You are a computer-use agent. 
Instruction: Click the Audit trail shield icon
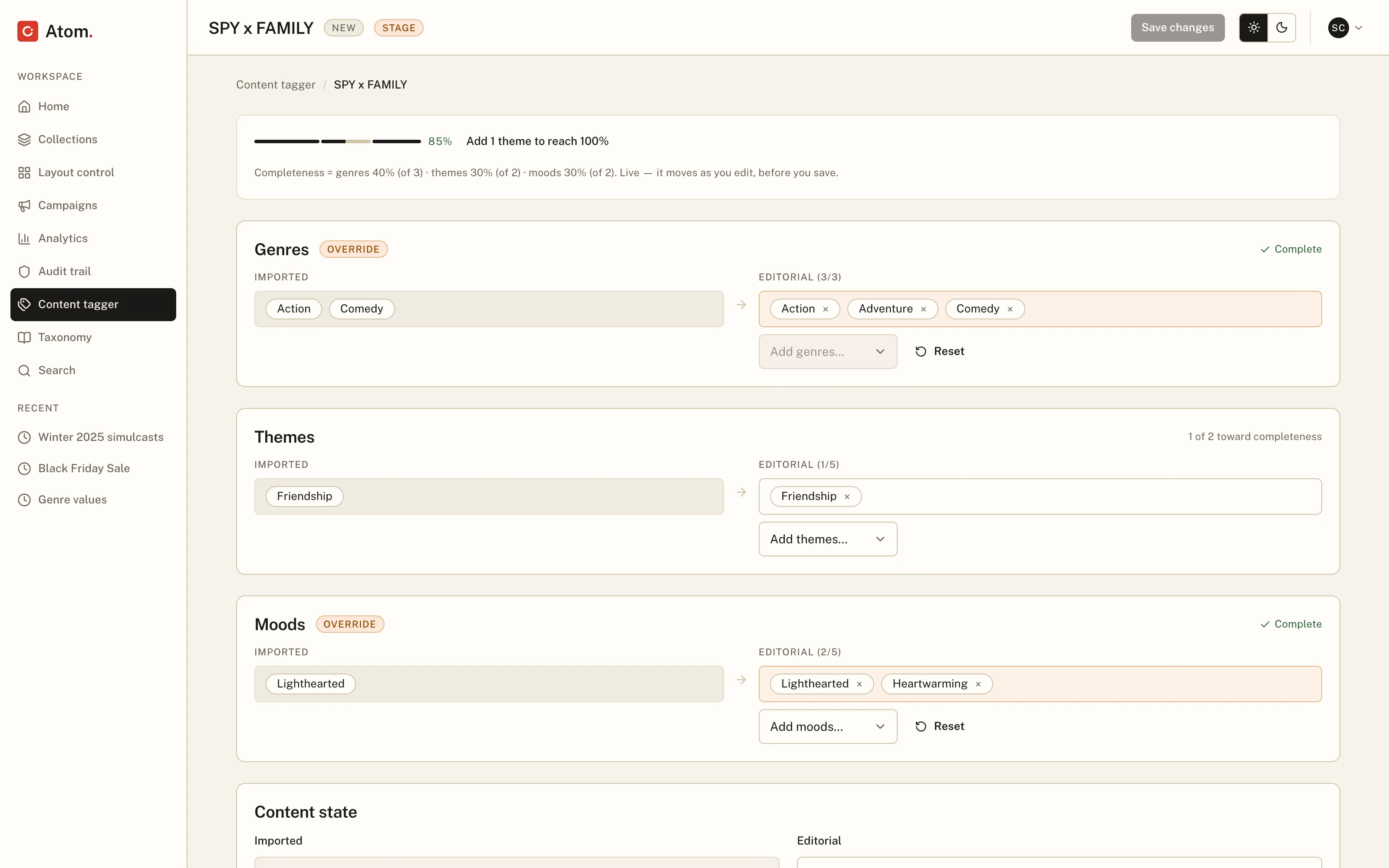click(x=24, y=272)
